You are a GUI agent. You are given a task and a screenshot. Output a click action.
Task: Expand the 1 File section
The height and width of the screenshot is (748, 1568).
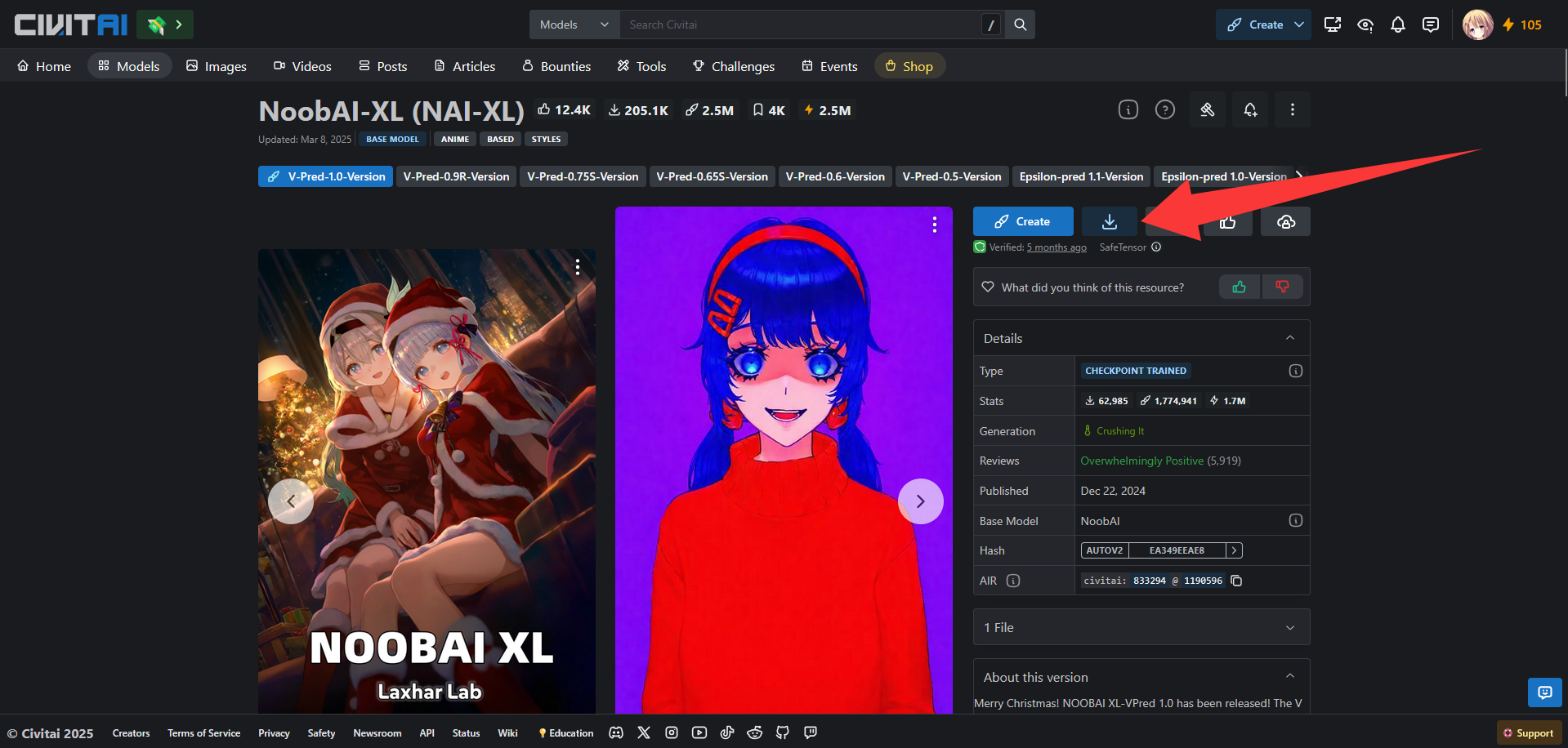coord(1141,627)
